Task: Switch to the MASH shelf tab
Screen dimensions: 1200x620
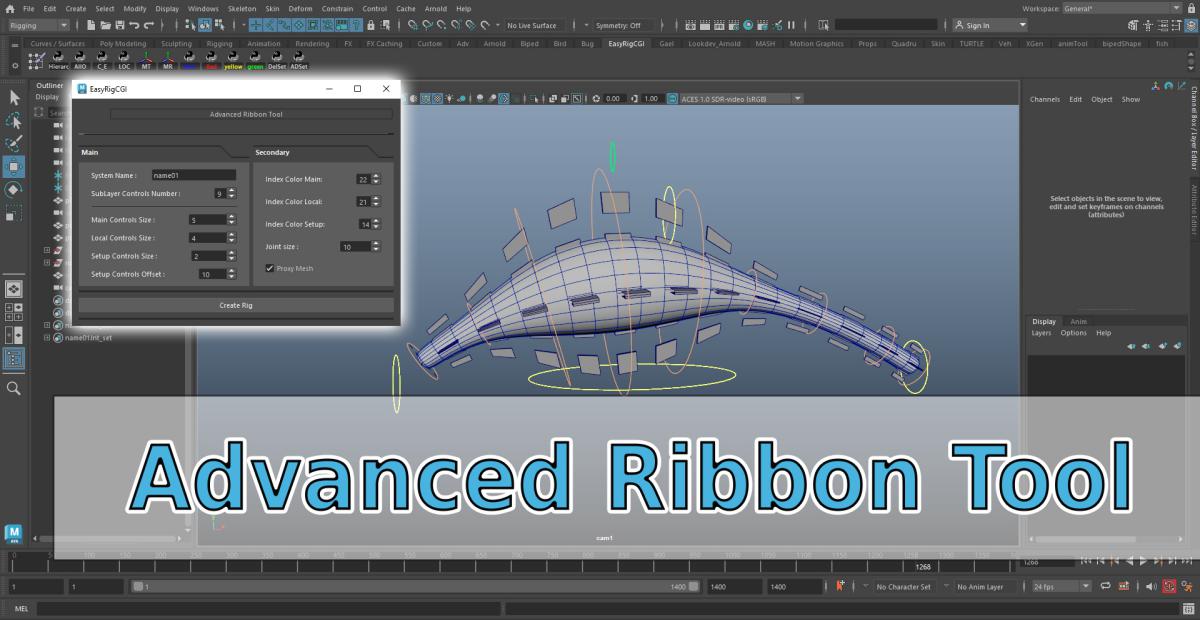Action: 765,44
